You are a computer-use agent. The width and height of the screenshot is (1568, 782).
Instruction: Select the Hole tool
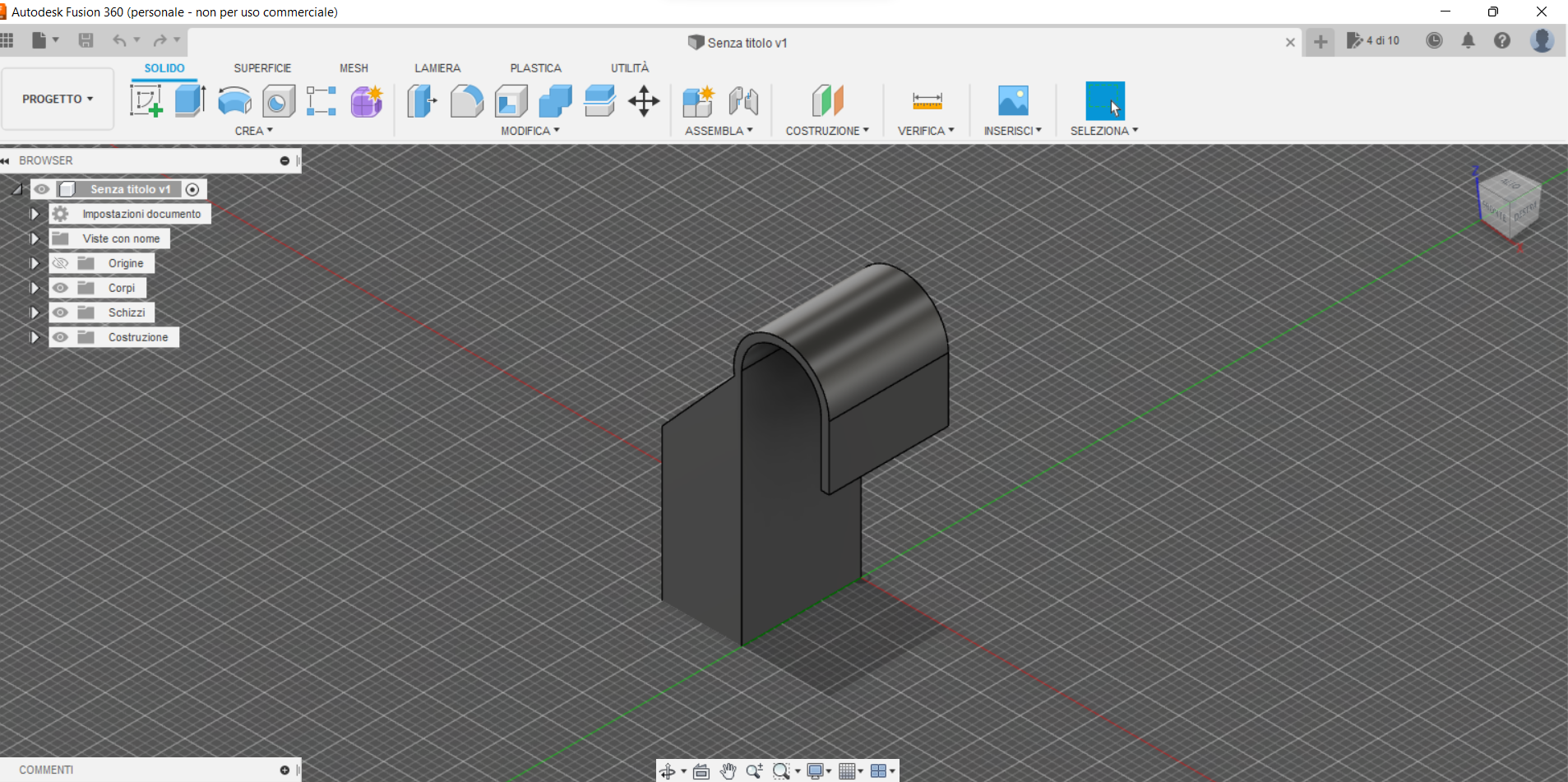pos(279,102)
